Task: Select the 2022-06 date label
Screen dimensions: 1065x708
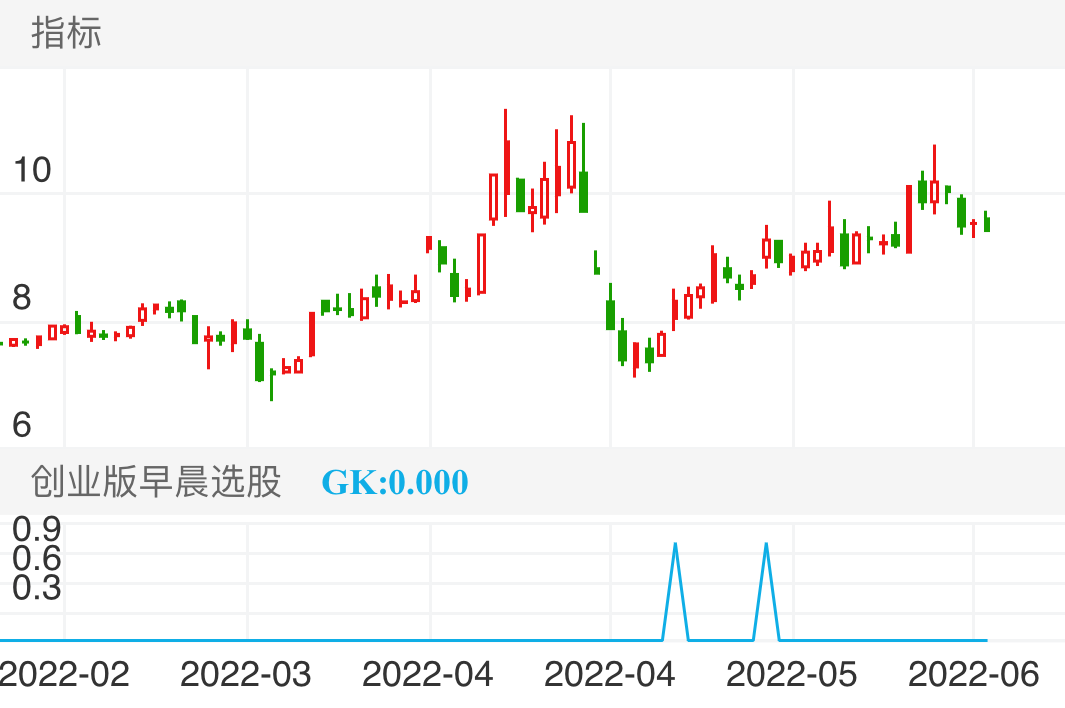Action: pos(974,674)
